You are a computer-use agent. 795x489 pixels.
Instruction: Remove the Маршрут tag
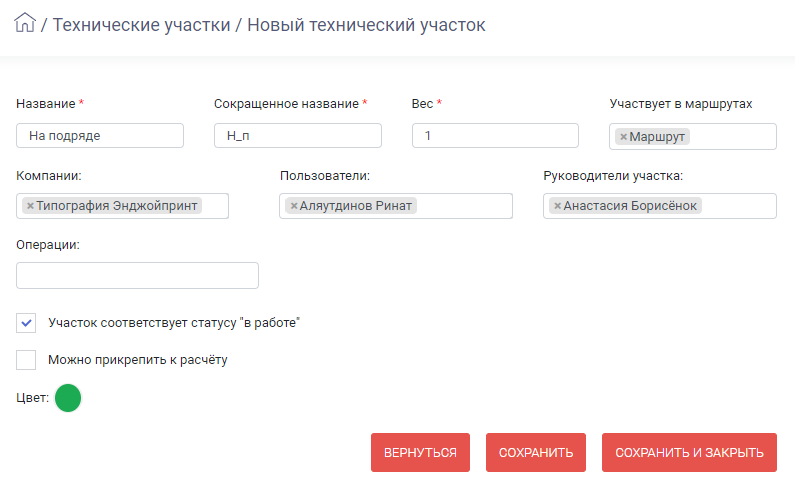pyautogui.click(x=624, y=136)
